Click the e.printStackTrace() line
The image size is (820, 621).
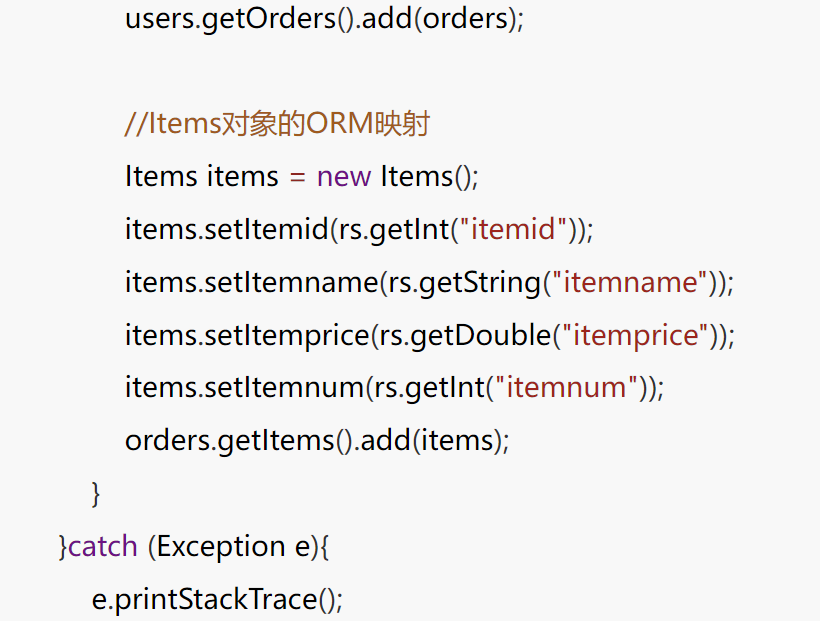217,600
